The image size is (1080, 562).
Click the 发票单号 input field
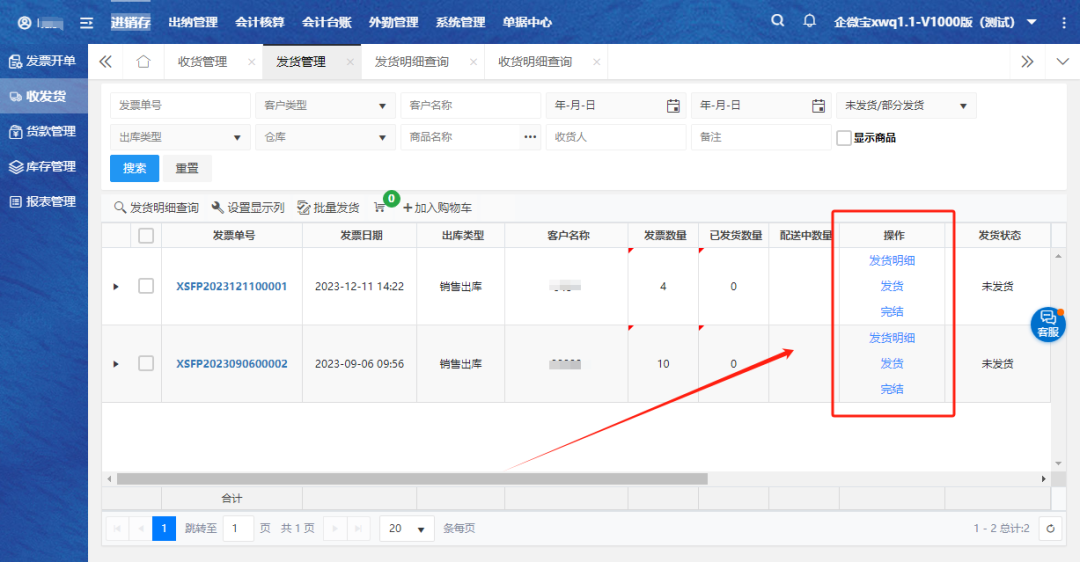pos(180,106)
